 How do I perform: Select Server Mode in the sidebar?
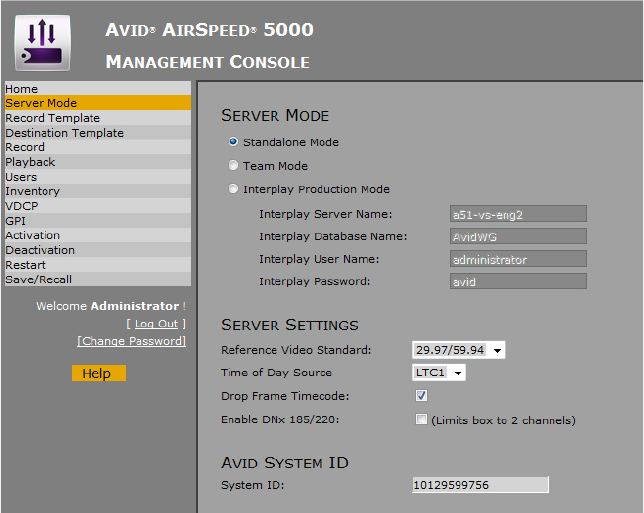pos(98,103)
